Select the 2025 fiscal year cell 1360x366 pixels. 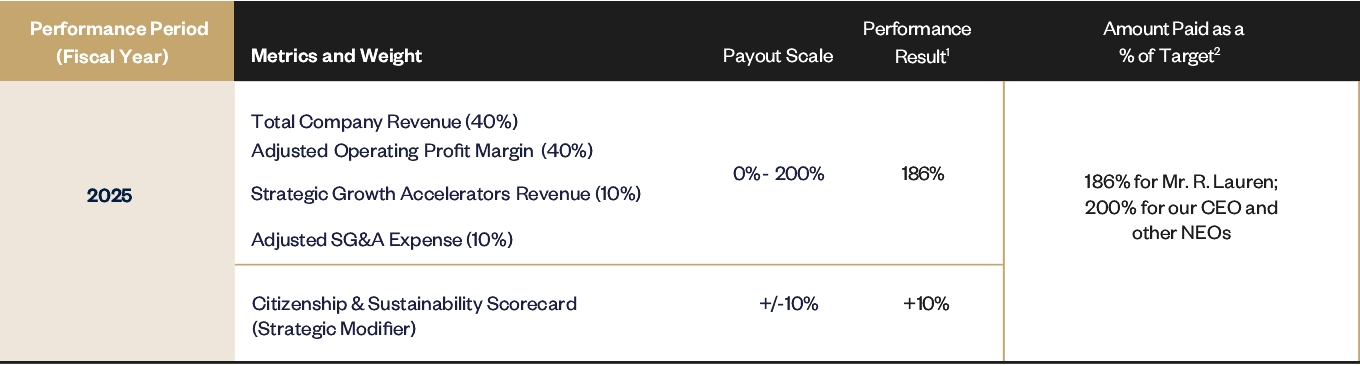click(109, 196)
